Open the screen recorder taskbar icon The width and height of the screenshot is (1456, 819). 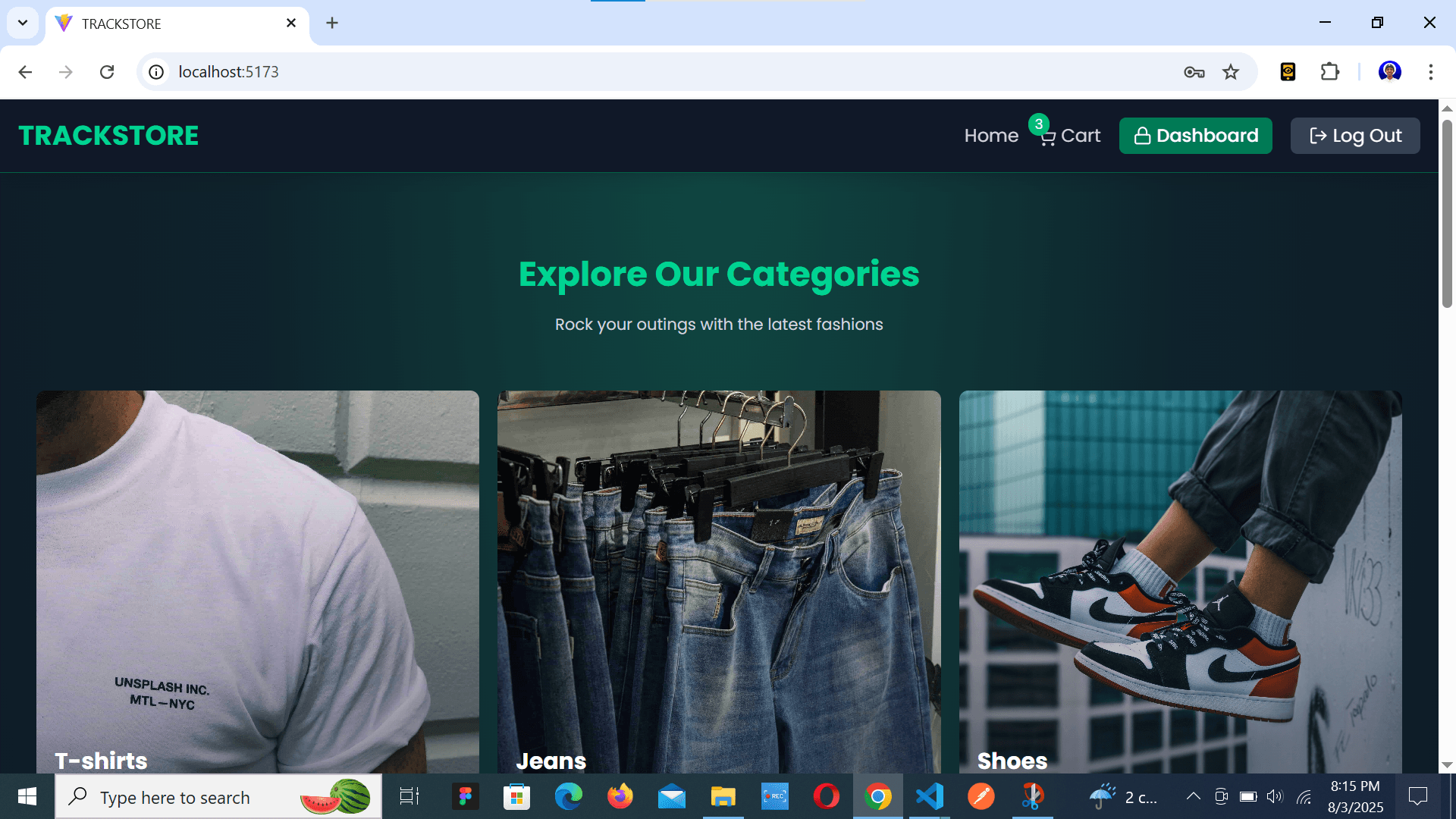[x=774, y=796]
